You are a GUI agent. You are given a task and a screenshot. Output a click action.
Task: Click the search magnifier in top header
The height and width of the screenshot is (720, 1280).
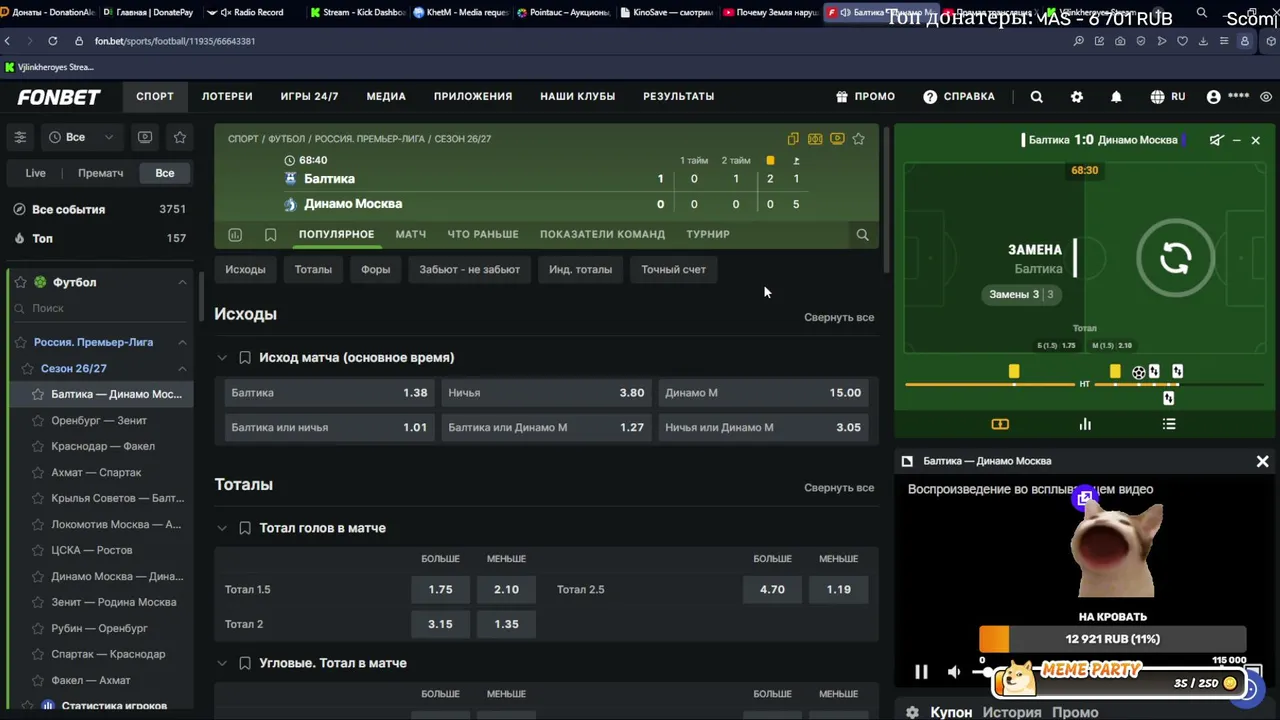point(1037,97)
